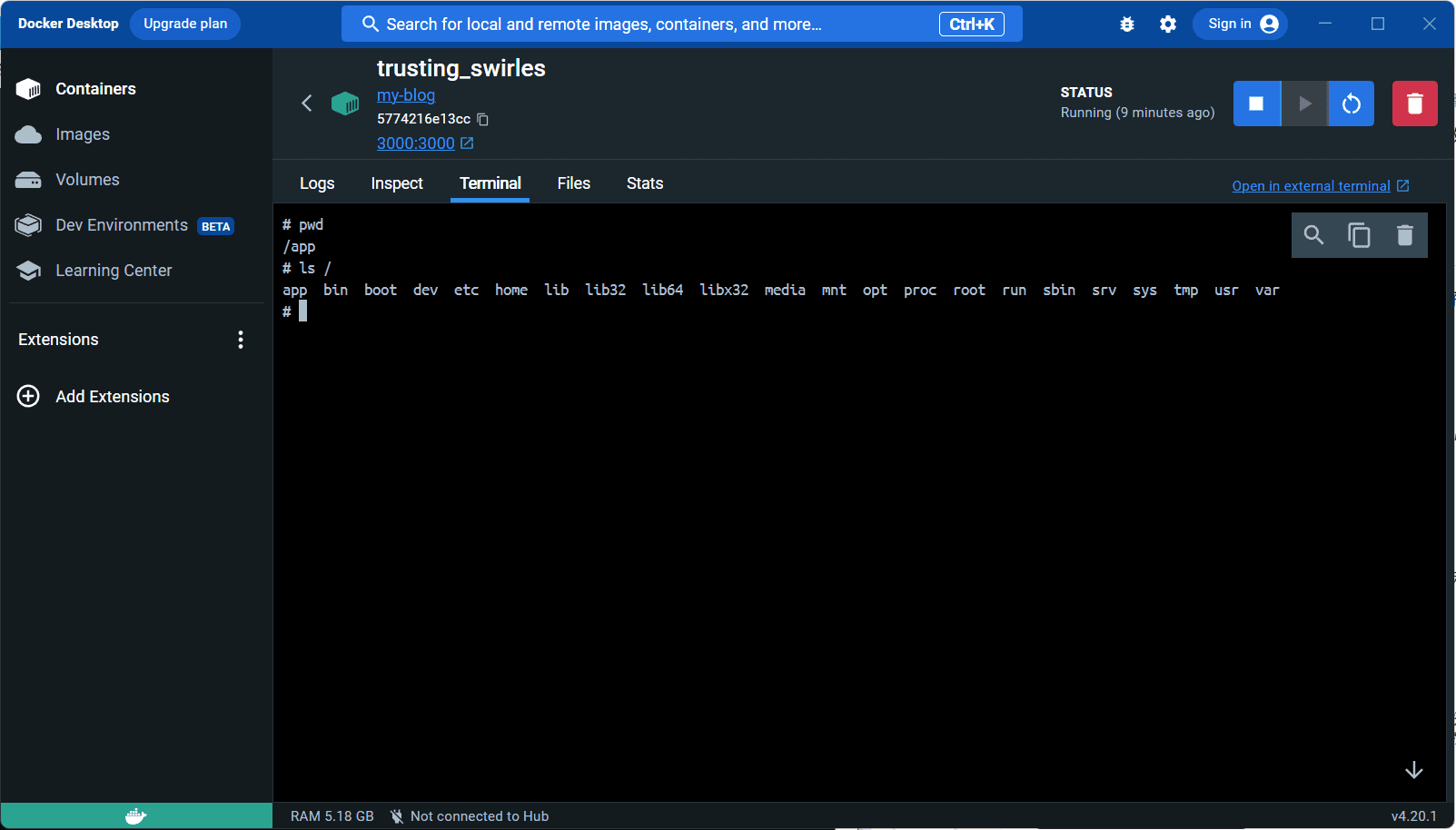Restart the container

click(x=1352, y=104)
